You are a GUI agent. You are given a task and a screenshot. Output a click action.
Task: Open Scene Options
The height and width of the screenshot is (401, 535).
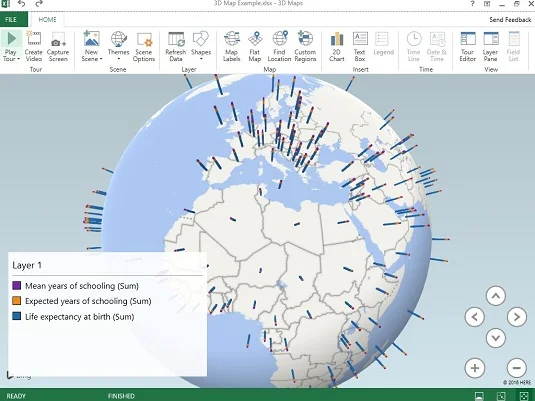[144, 47]
